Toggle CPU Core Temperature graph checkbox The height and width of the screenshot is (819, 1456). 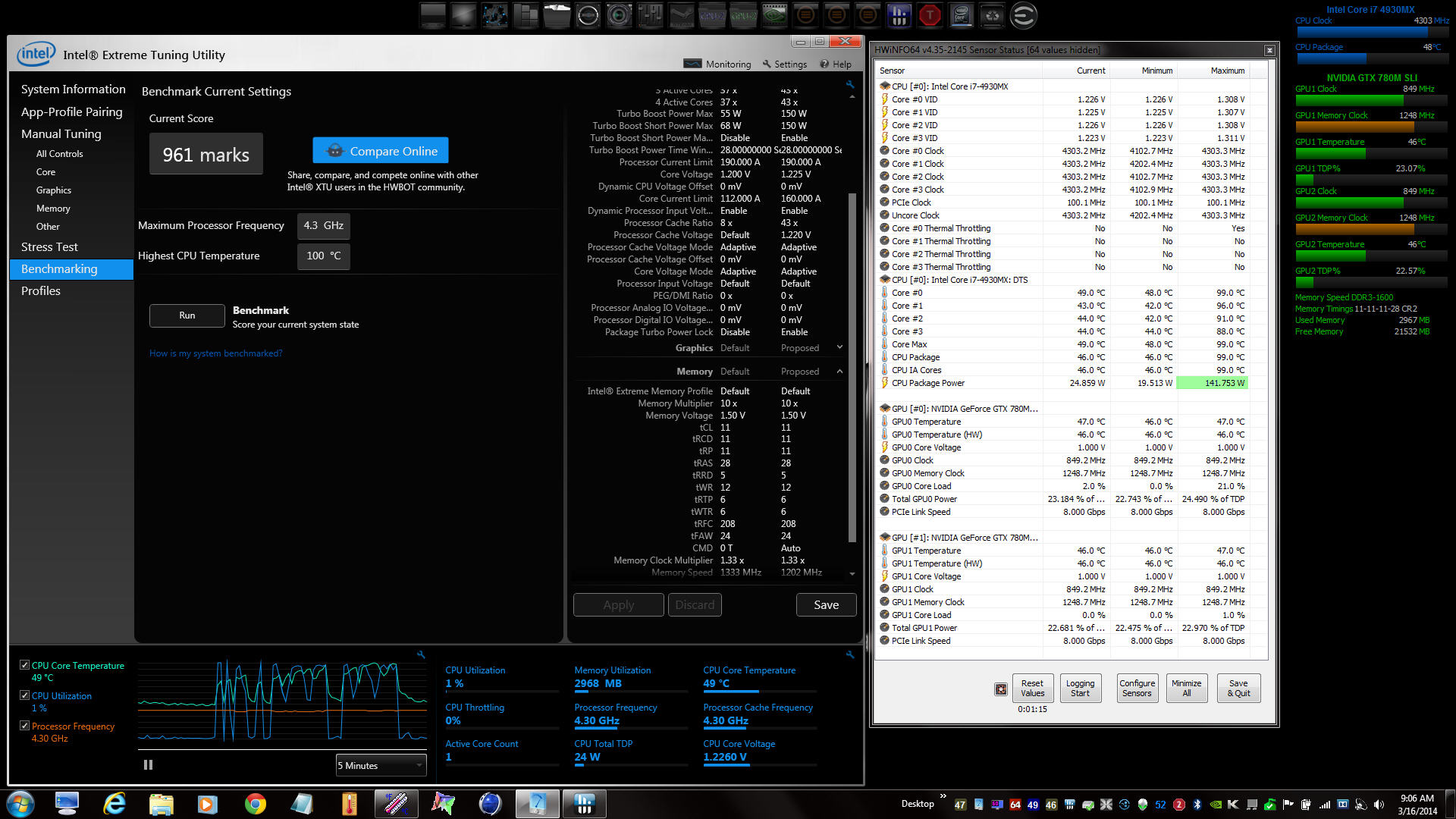pos(24,665)
